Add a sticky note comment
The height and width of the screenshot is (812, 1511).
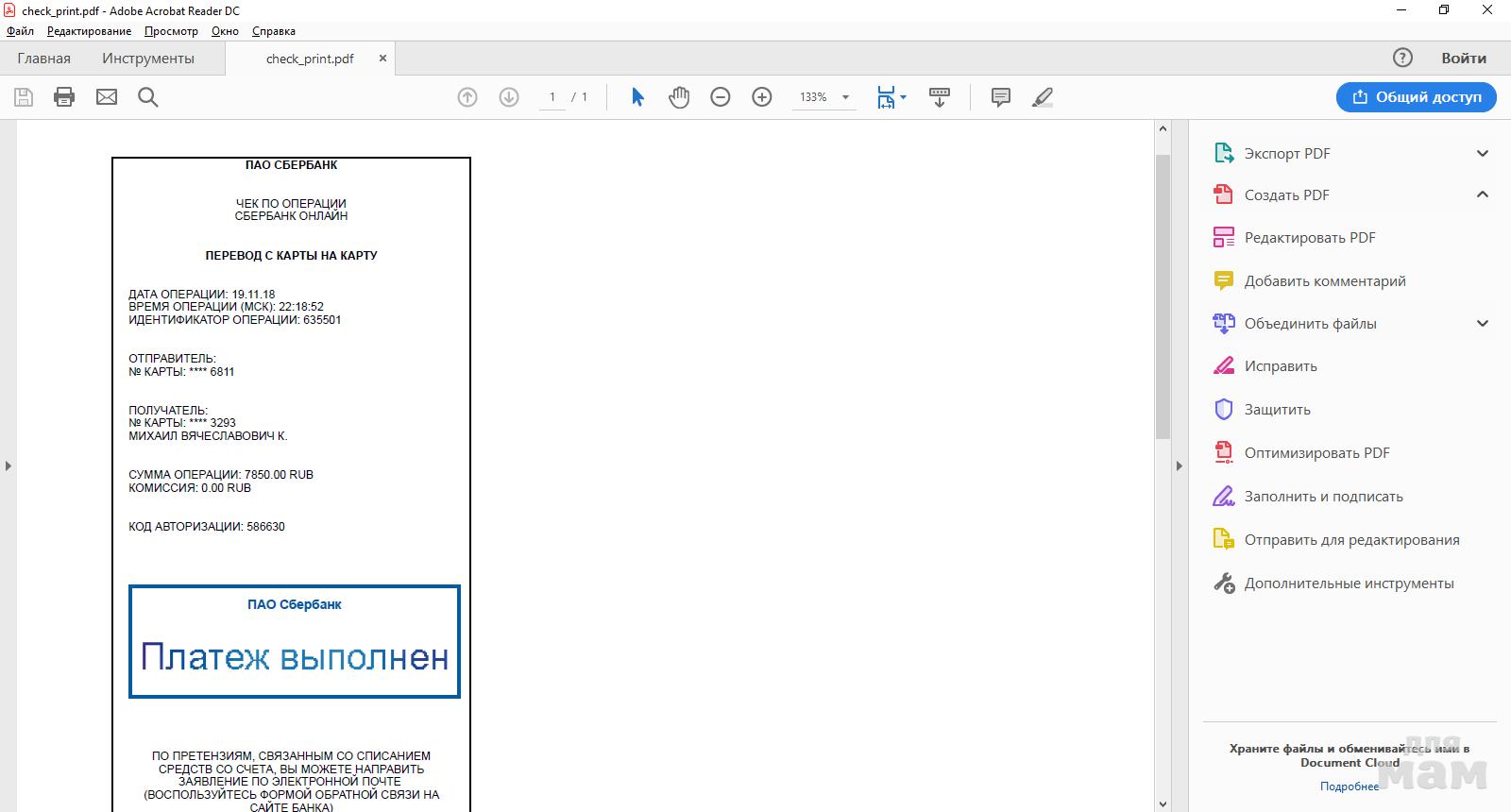pos(1001,97)
